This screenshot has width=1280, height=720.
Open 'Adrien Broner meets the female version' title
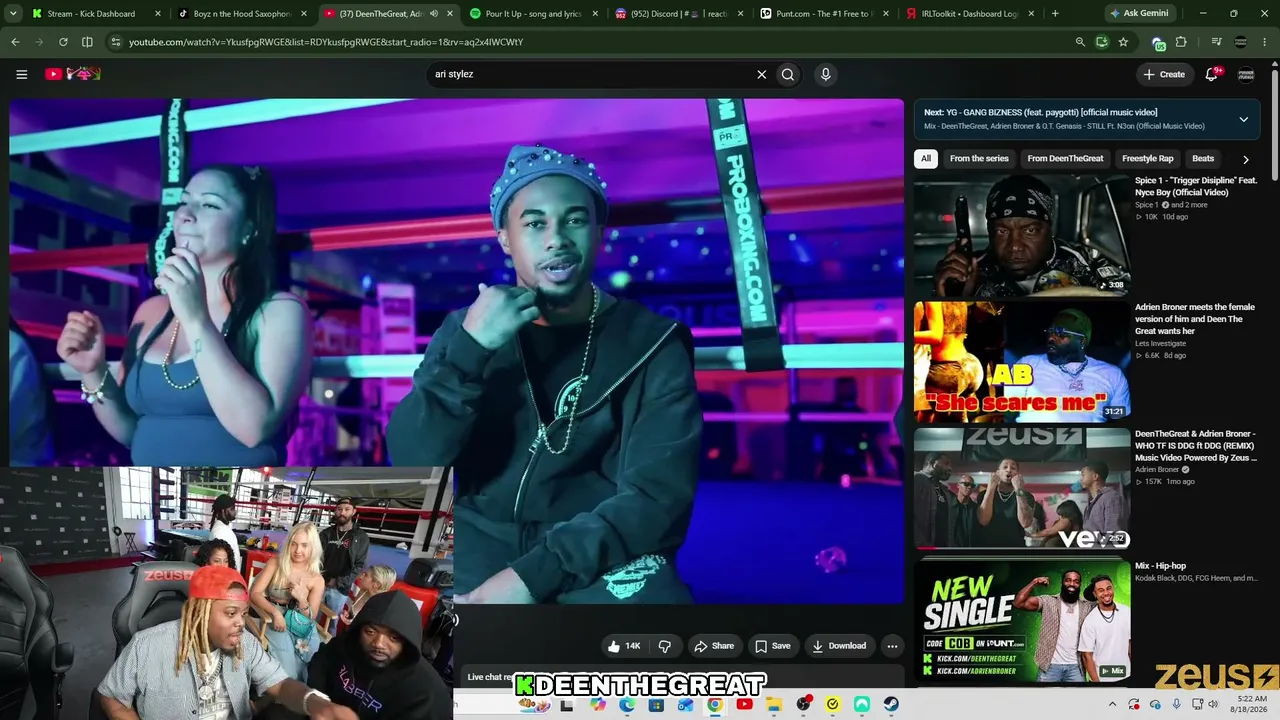[x=1194, y=319]
